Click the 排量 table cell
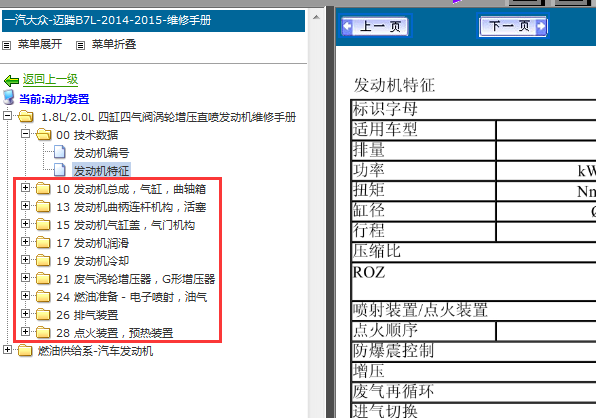Image resolution: width=596 pixels, height=418 pixels. point(424,150)
